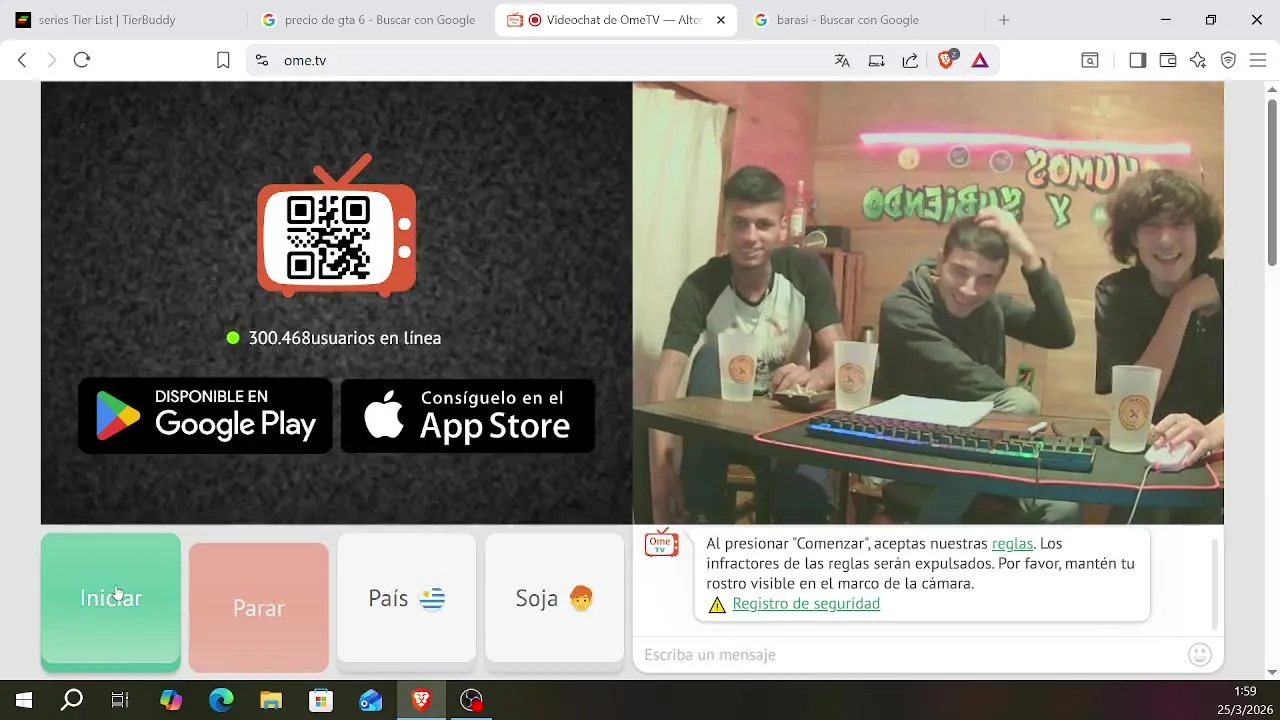The height and width of the screenshot is (720, 1280).
Task: Click the OmeTV avatar beside the message
Action: coord(661,543)
